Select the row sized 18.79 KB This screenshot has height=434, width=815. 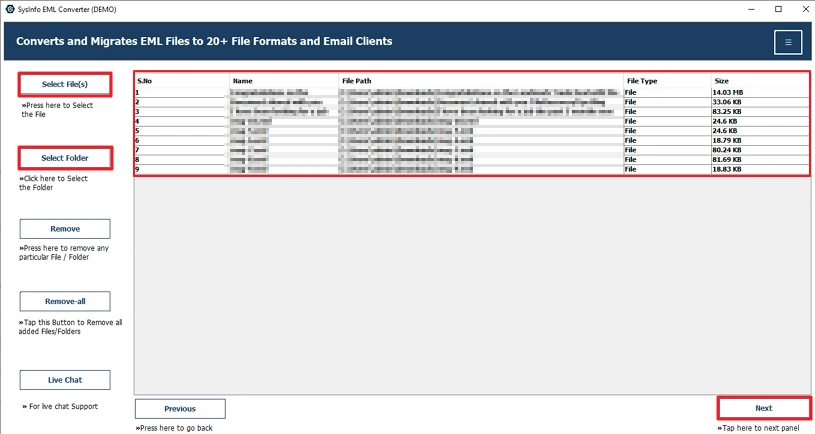[x=471, y=140]
